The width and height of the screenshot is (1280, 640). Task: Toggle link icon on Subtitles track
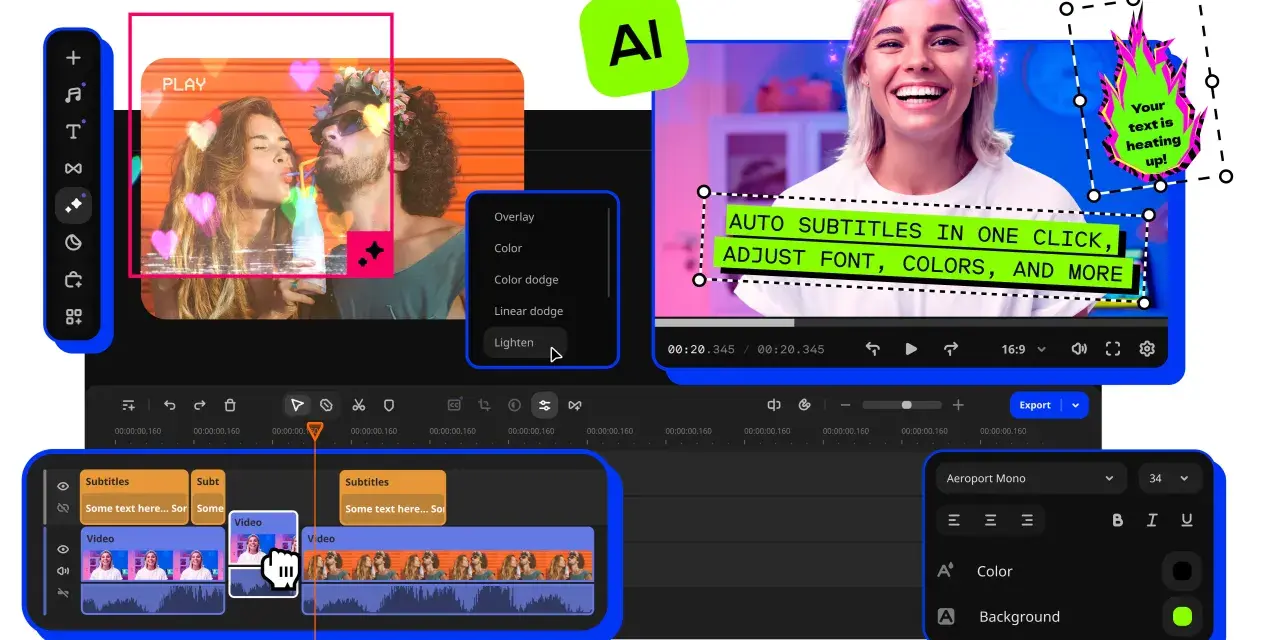point(63,508)
